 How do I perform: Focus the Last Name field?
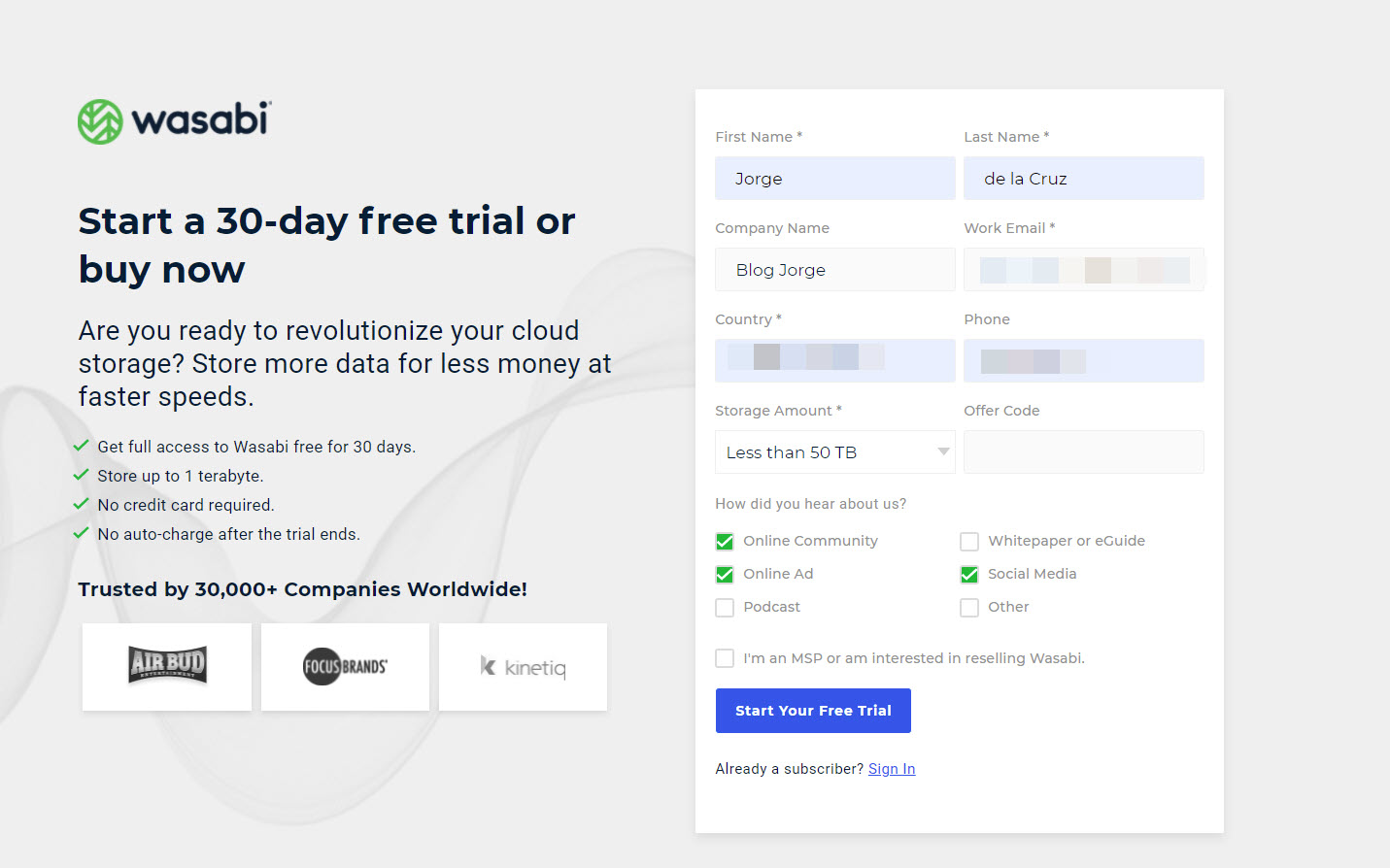(1084, 179)
